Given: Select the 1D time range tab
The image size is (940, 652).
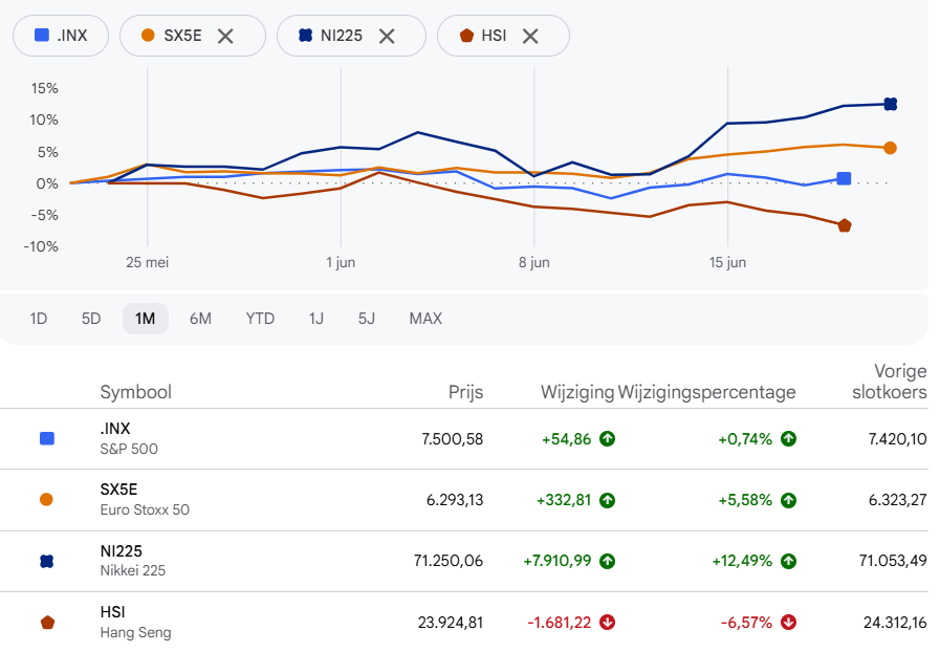Looking at the screenshot, I should click(x=38, y=318).
